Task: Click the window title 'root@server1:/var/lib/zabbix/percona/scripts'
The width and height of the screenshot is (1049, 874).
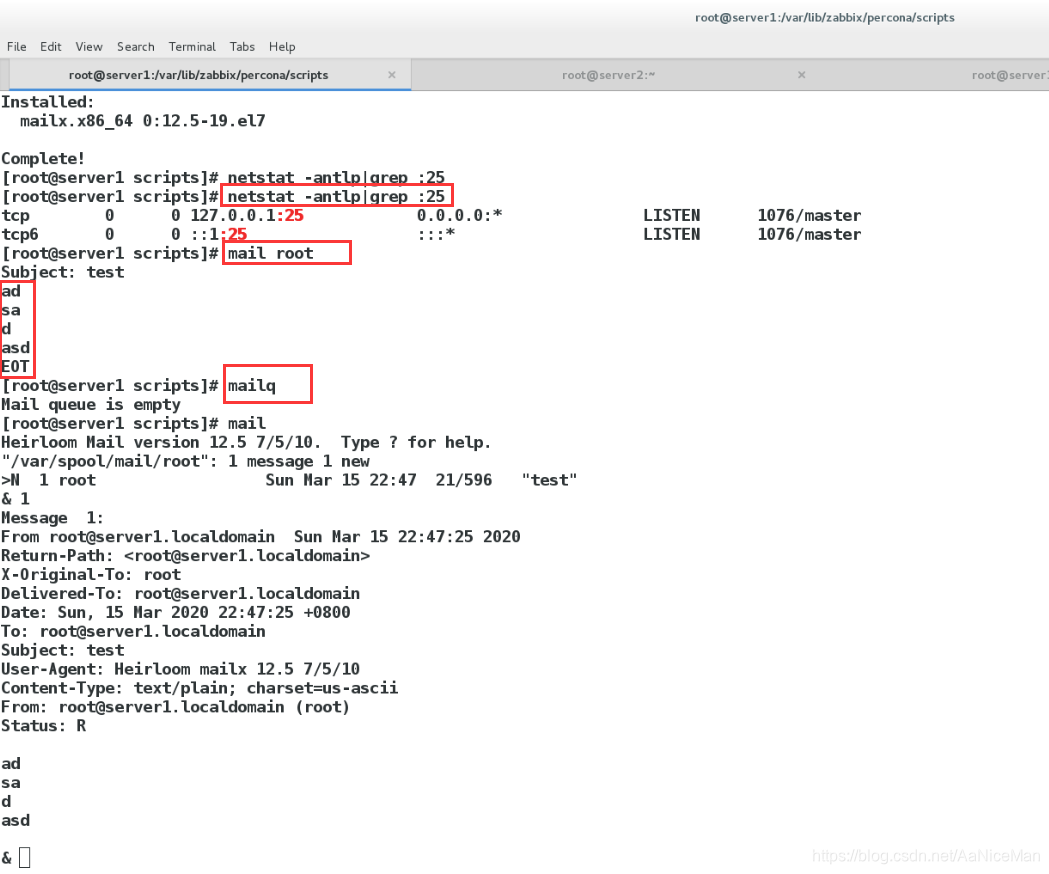Action: [x=824, y=17]
